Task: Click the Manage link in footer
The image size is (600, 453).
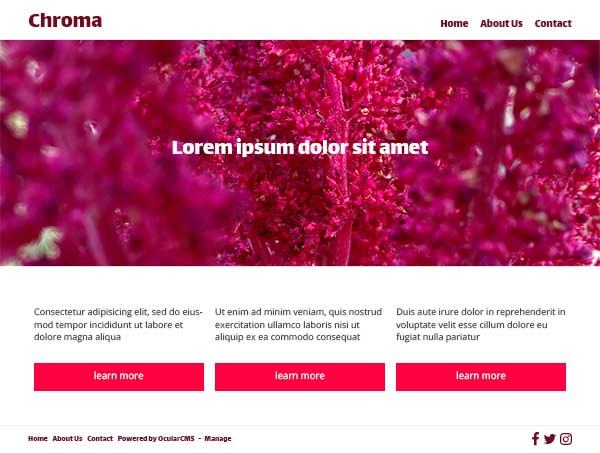Action: click(218, 438)
